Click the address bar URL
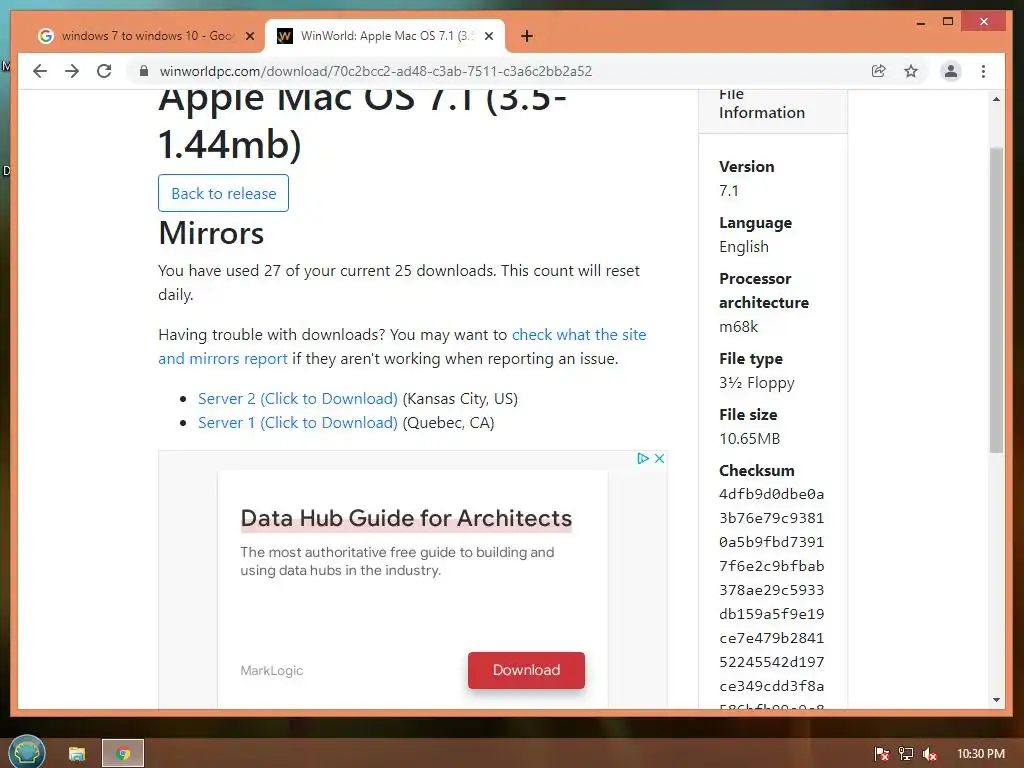 click(376, 71)
